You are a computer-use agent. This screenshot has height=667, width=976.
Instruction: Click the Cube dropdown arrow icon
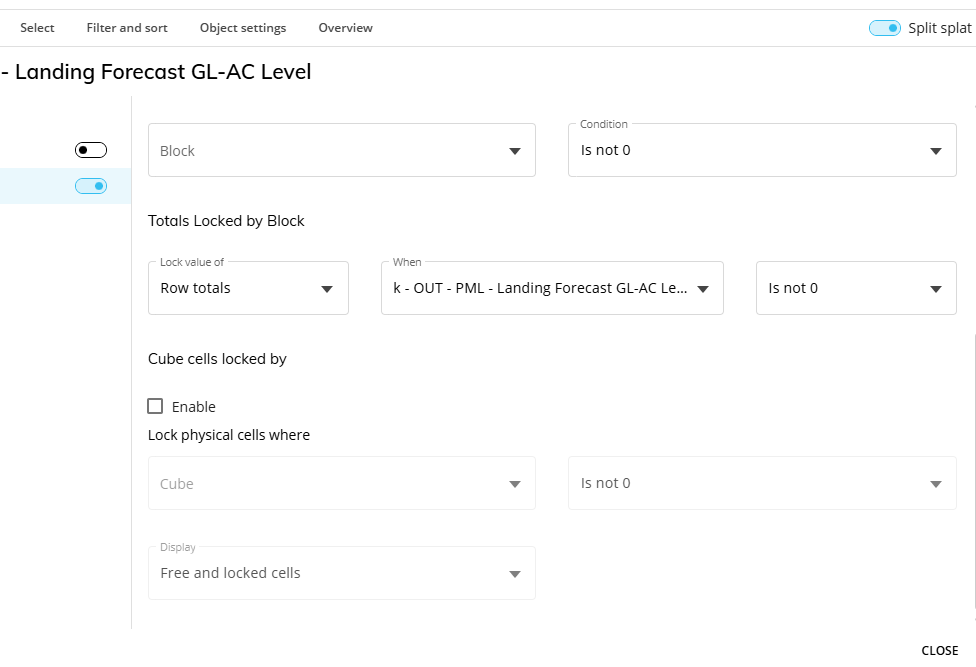(x=515, y=484)
